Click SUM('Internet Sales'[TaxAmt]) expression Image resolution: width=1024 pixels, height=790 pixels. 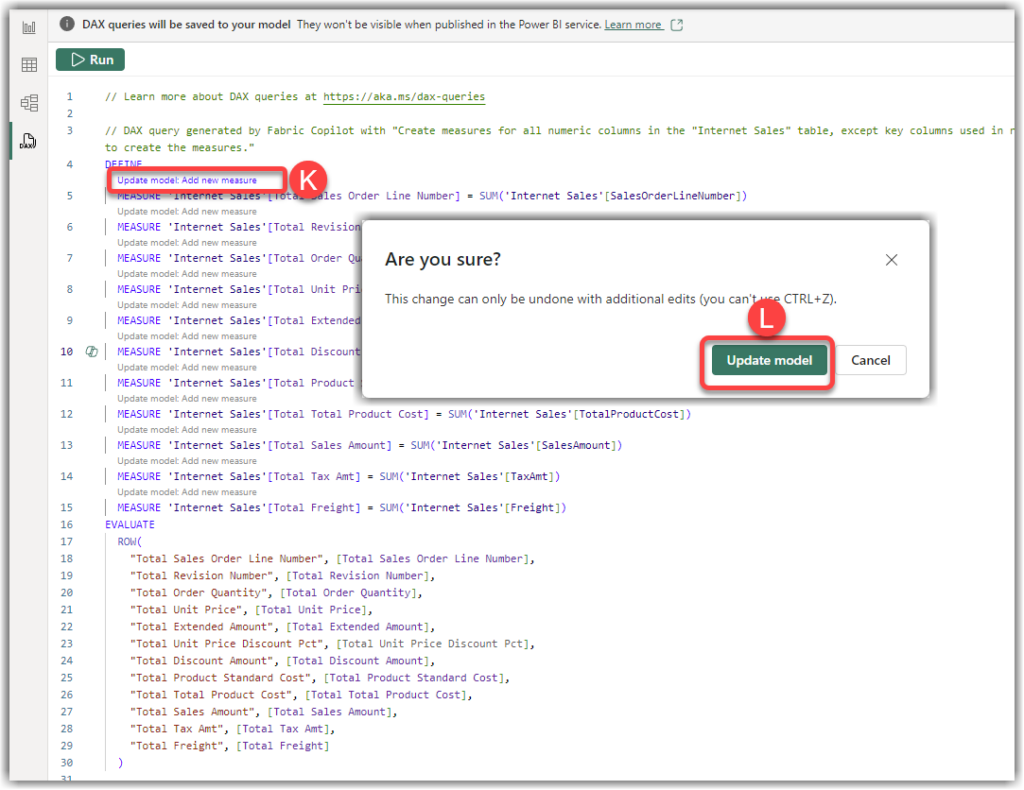pos(470,477)
